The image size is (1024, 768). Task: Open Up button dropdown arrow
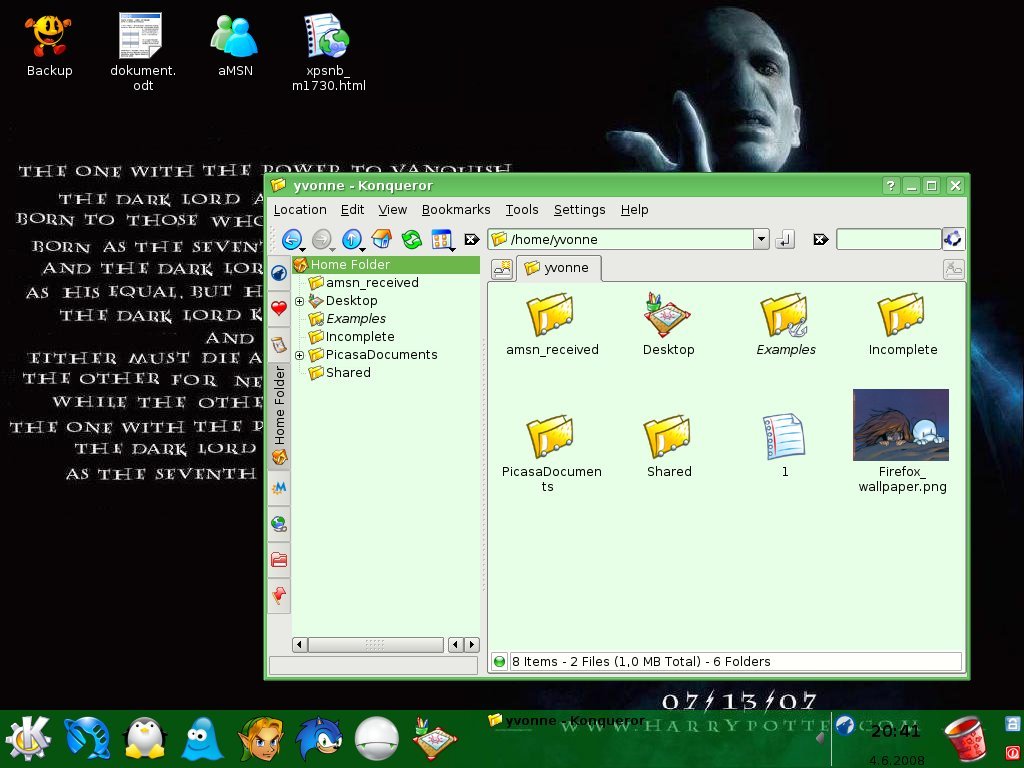pos(362,249)
